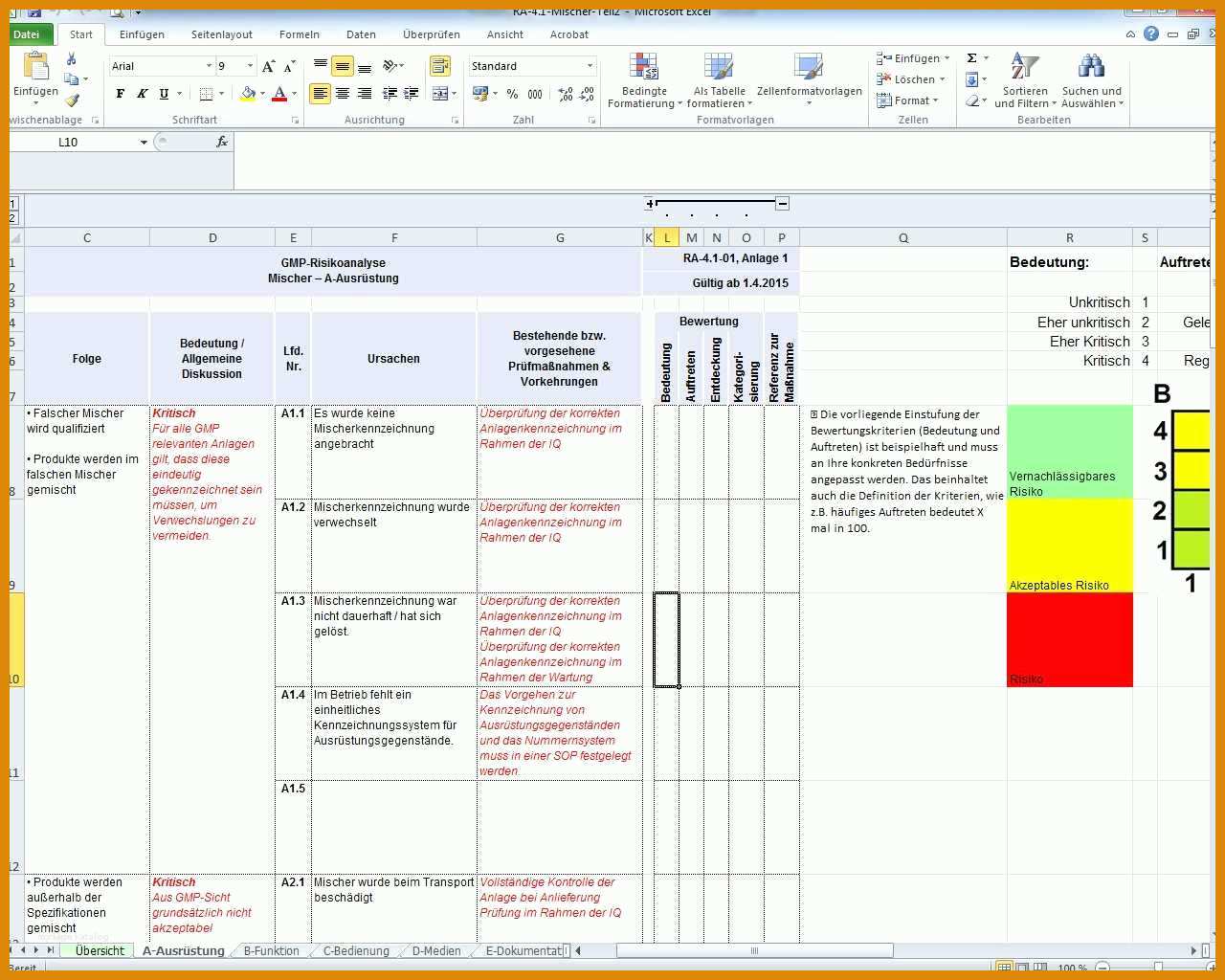This screenshot has width=1225, height=980.
Task: Expand the Name Box L10 dropdown
Action: (x=144, y=142)
